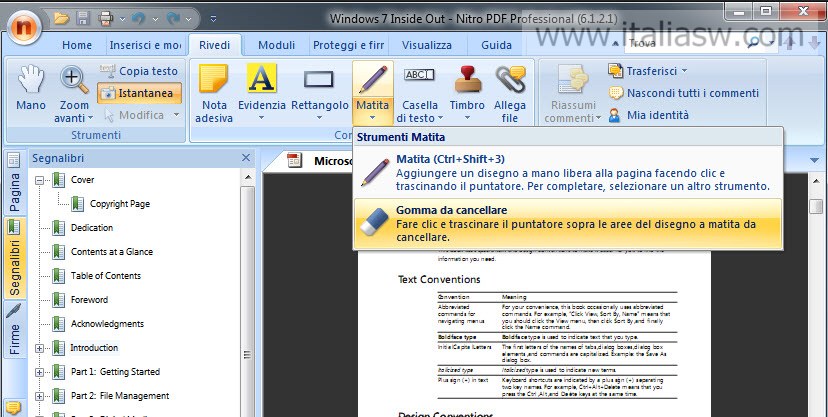828x417 pixels.
Task: Open Mia identità settings
Action: tap(649, 115)
